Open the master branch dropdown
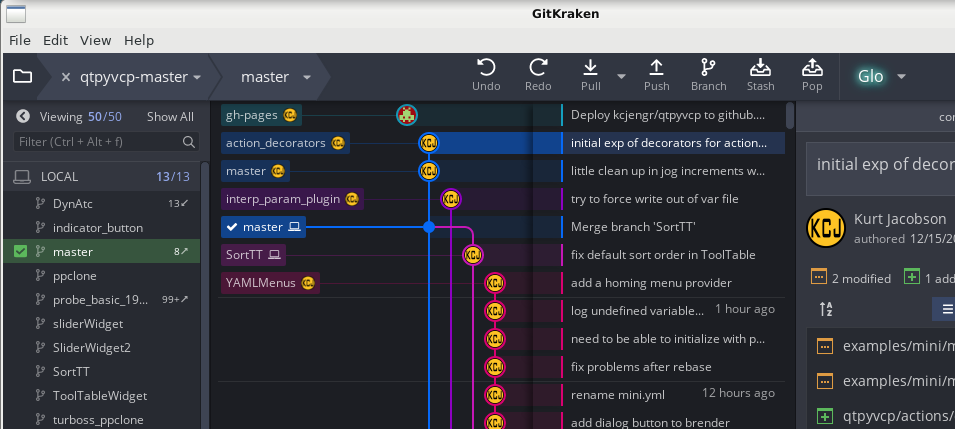The width and height of the screenshot is (955, 429). coord(307,77)
